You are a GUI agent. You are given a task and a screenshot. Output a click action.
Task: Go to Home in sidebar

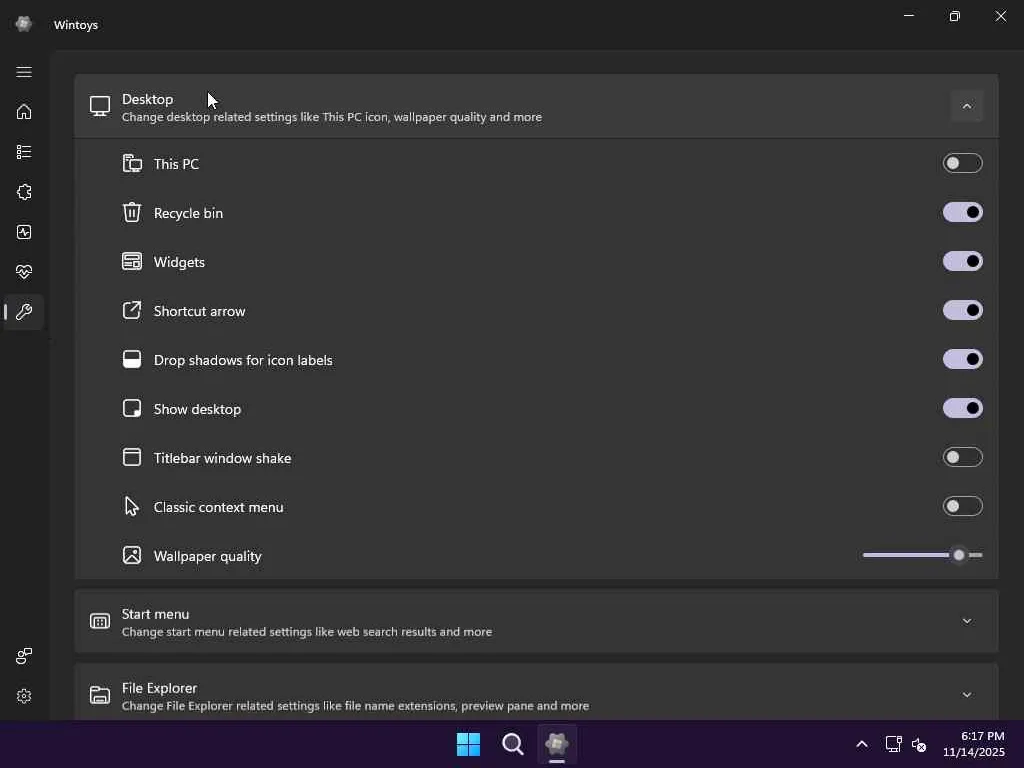24,112
